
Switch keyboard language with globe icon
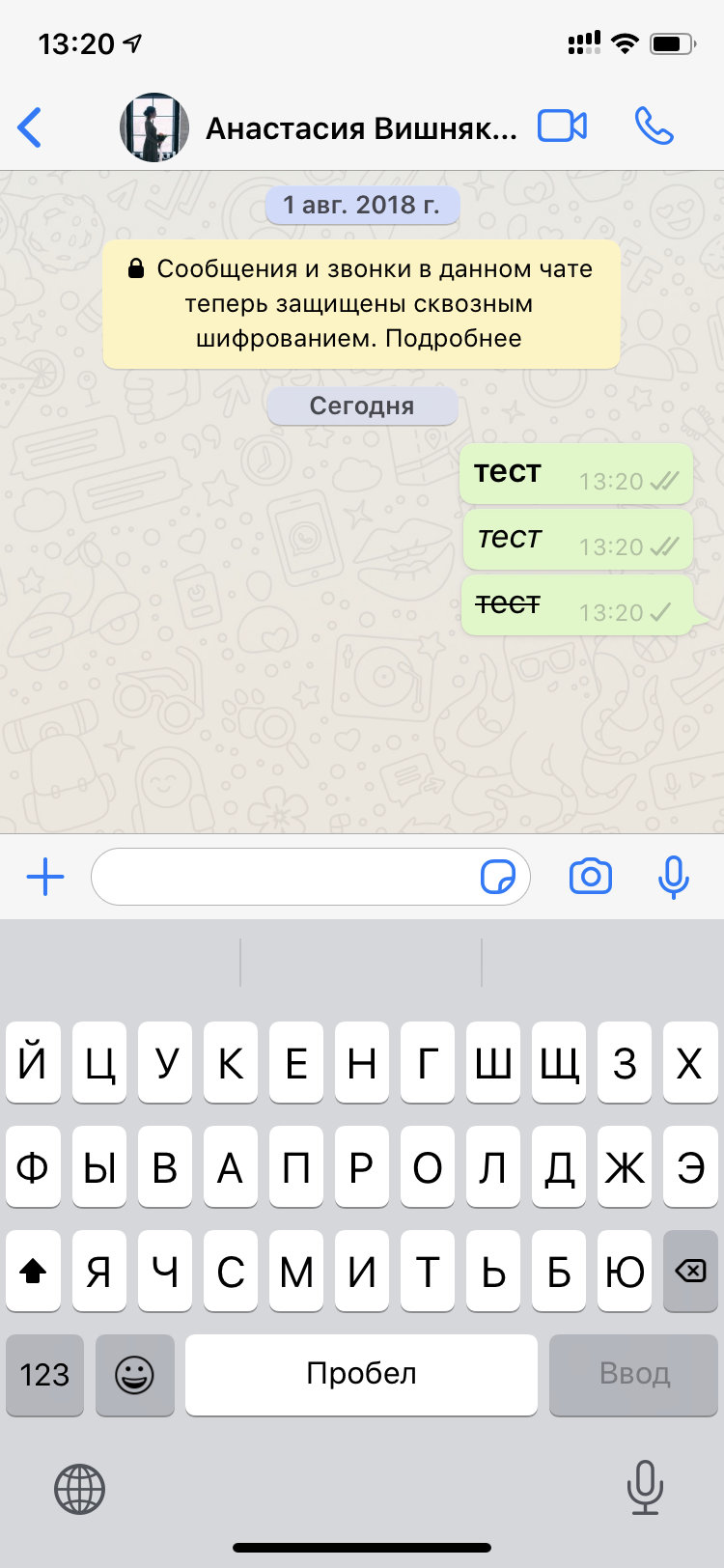pos(79,1489)
